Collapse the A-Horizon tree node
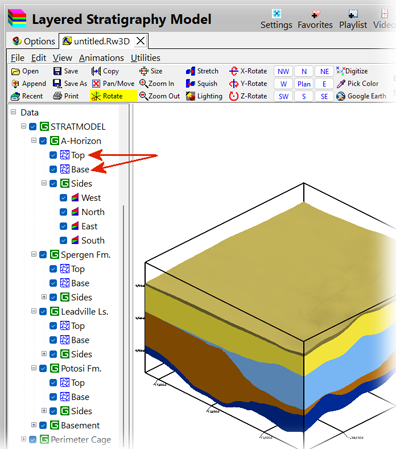 [34, 140]
